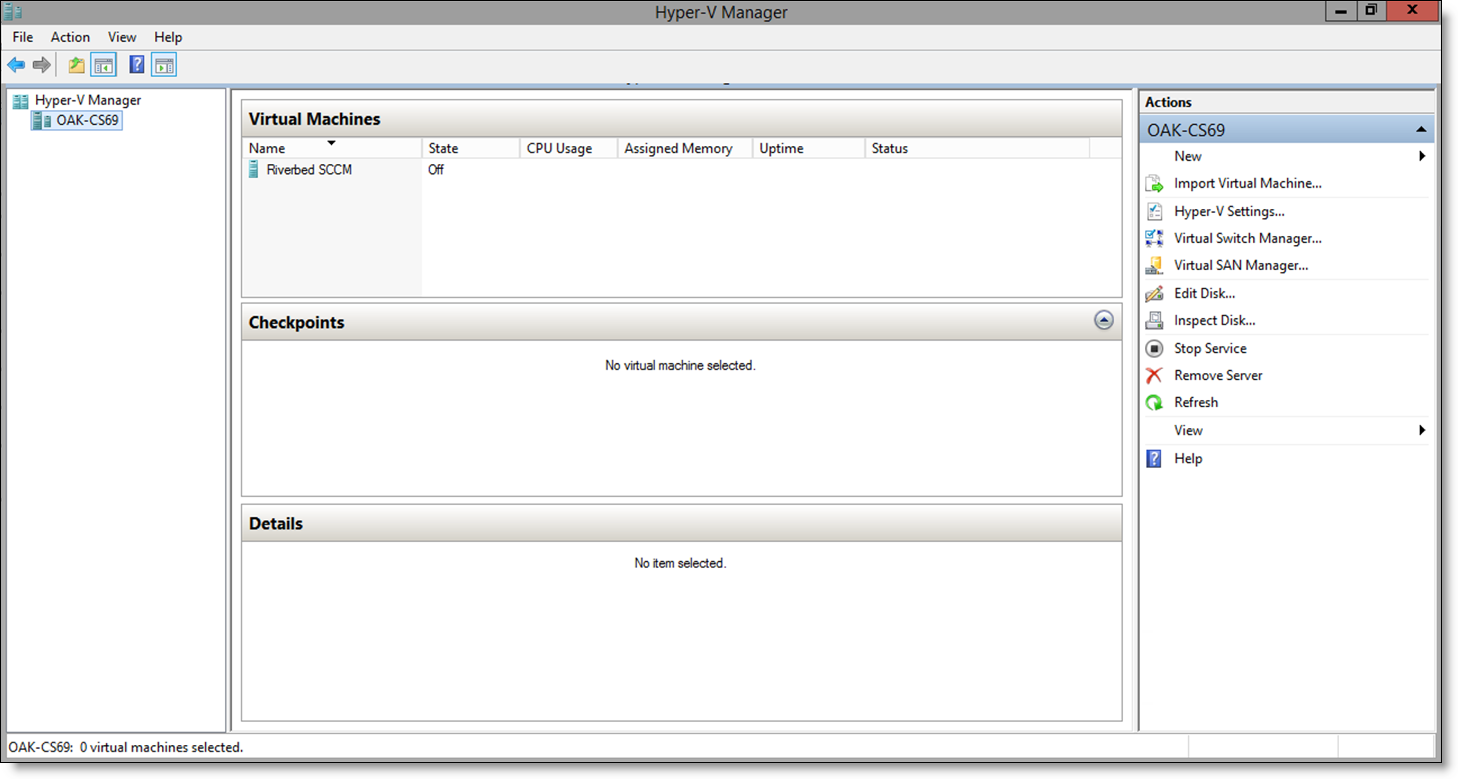The image size is (1458, 779).
Task: Click the Forward arrow toolbar icon
Action: (41, 65)
